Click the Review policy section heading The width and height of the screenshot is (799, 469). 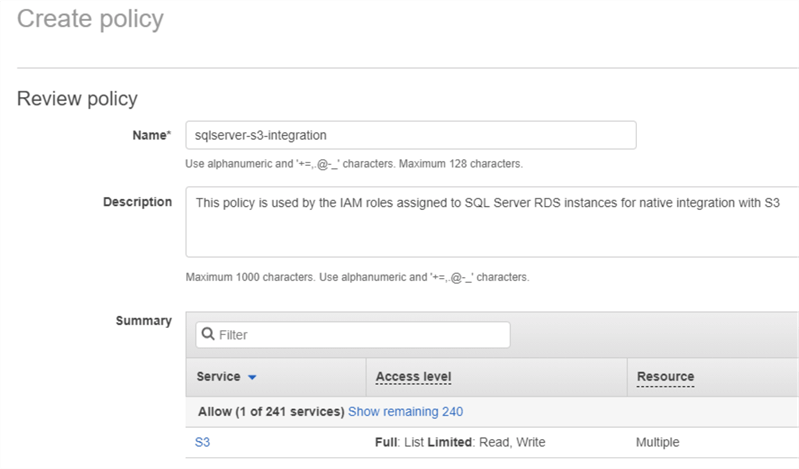(77, 98)
